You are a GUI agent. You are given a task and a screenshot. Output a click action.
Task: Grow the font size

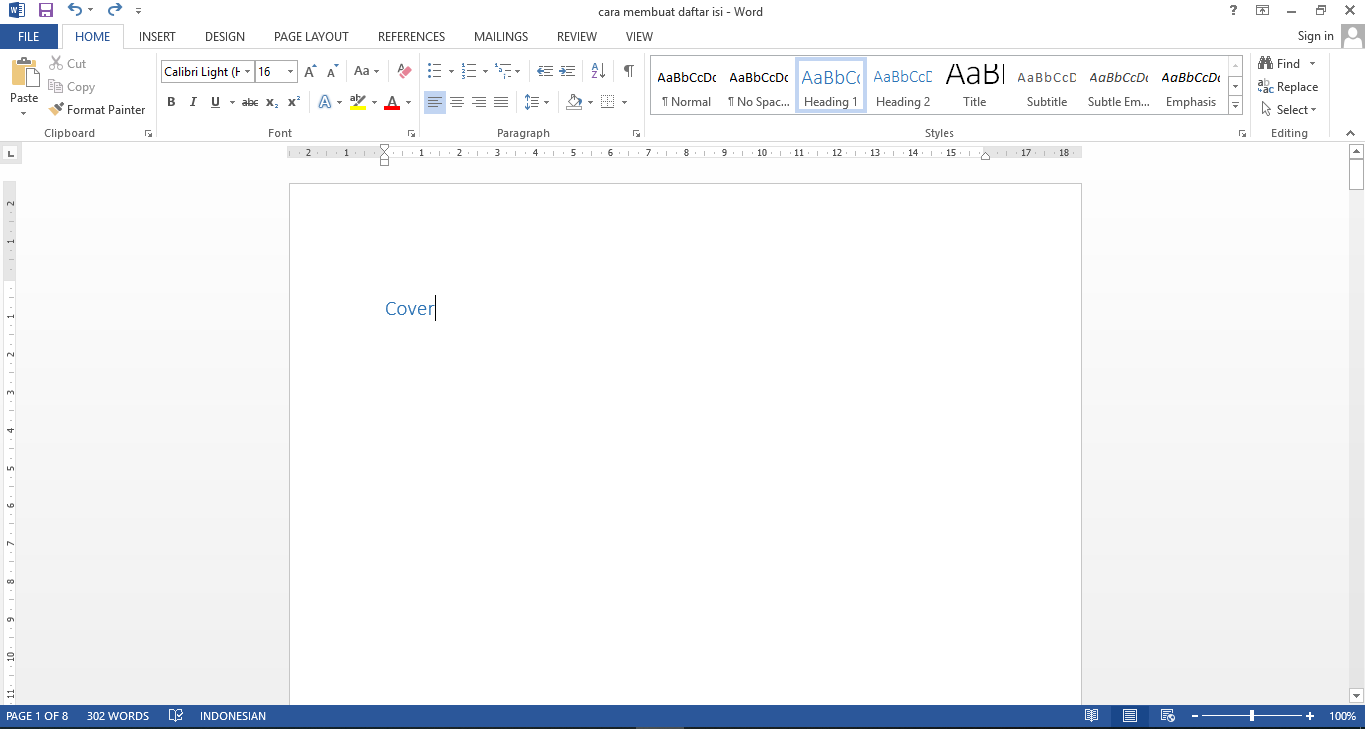310,72
